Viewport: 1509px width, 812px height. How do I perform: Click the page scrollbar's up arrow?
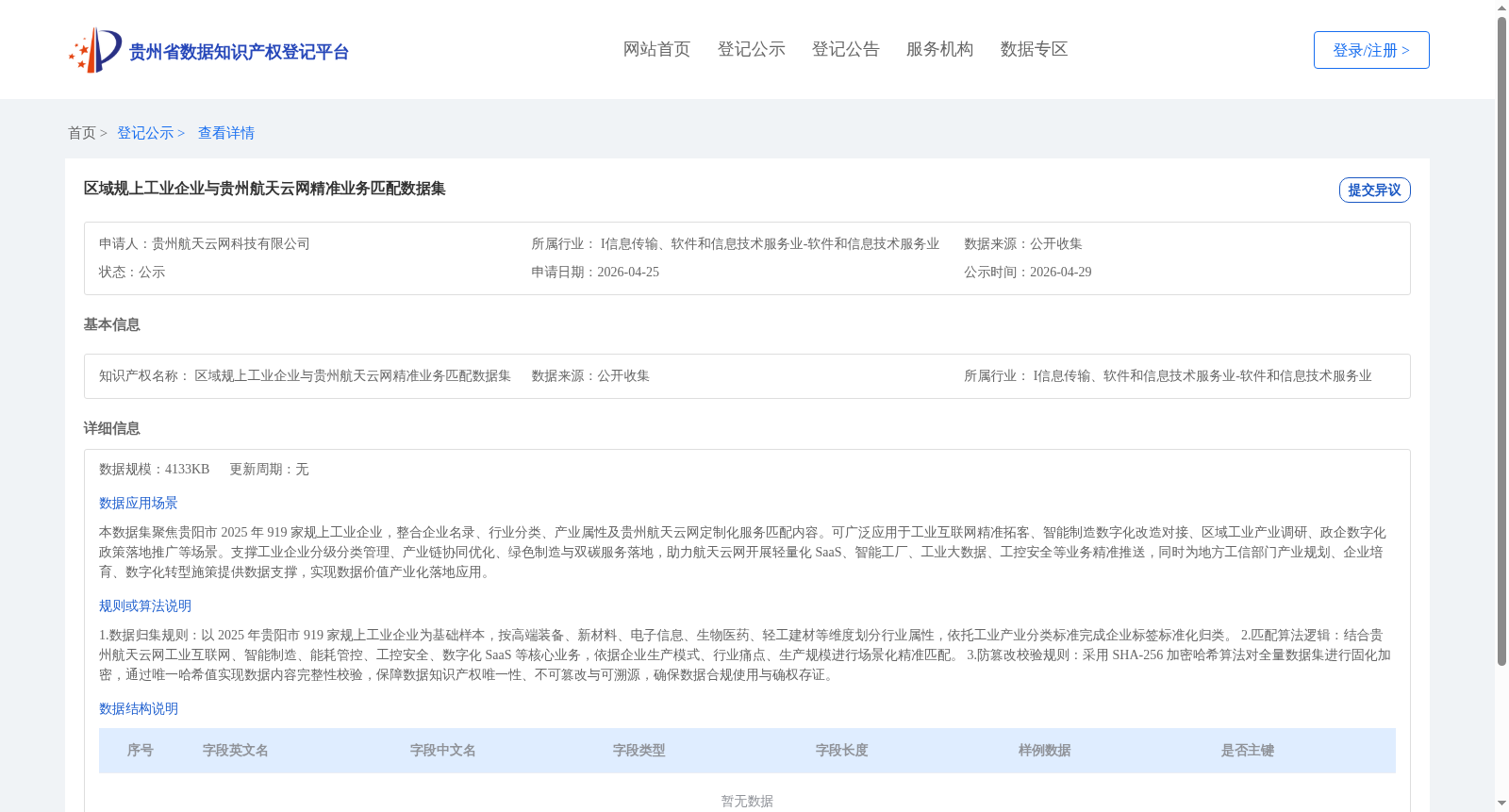[1501, 8]
